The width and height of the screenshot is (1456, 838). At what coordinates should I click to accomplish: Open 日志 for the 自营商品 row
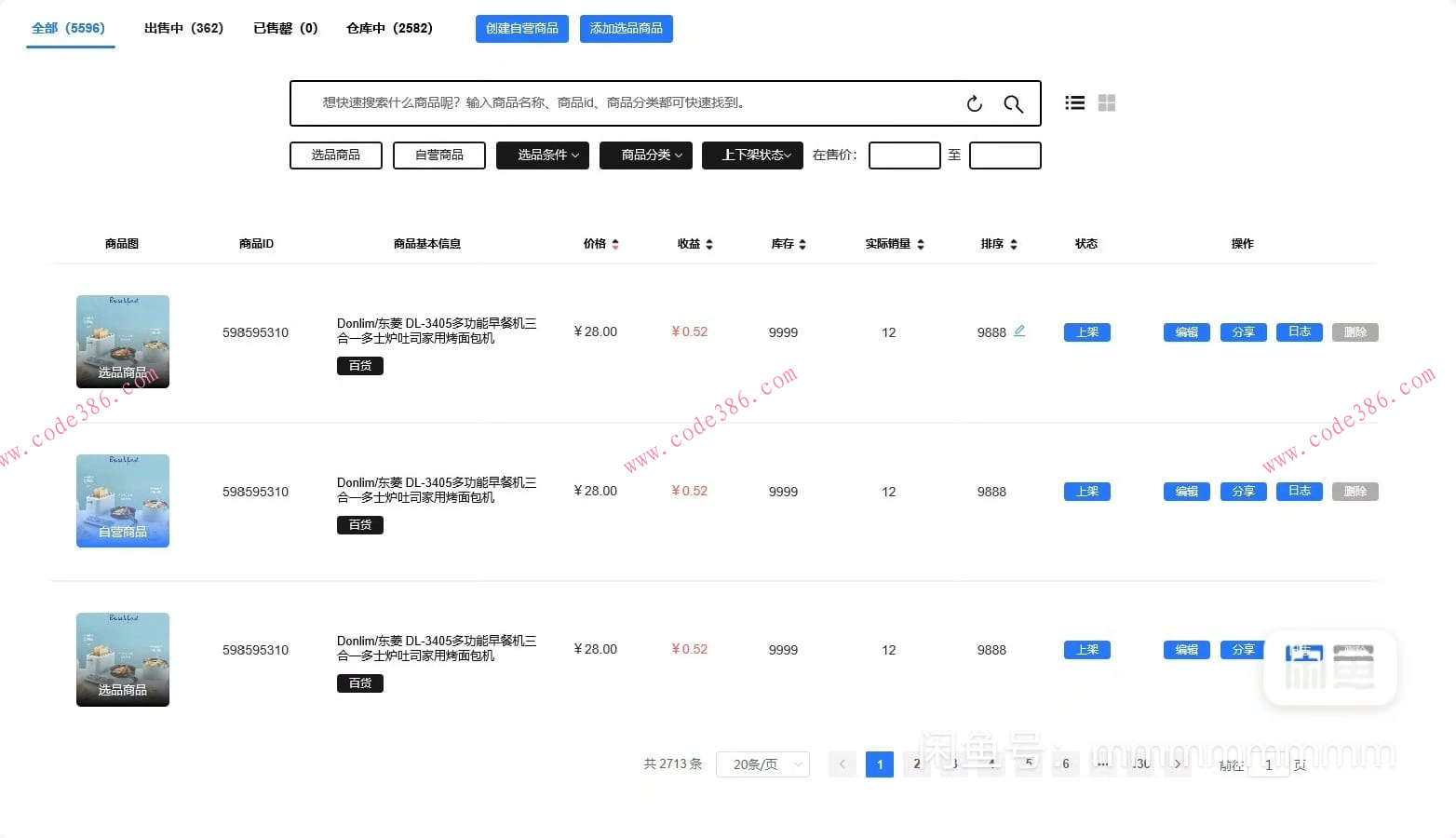click(1300, 492)
